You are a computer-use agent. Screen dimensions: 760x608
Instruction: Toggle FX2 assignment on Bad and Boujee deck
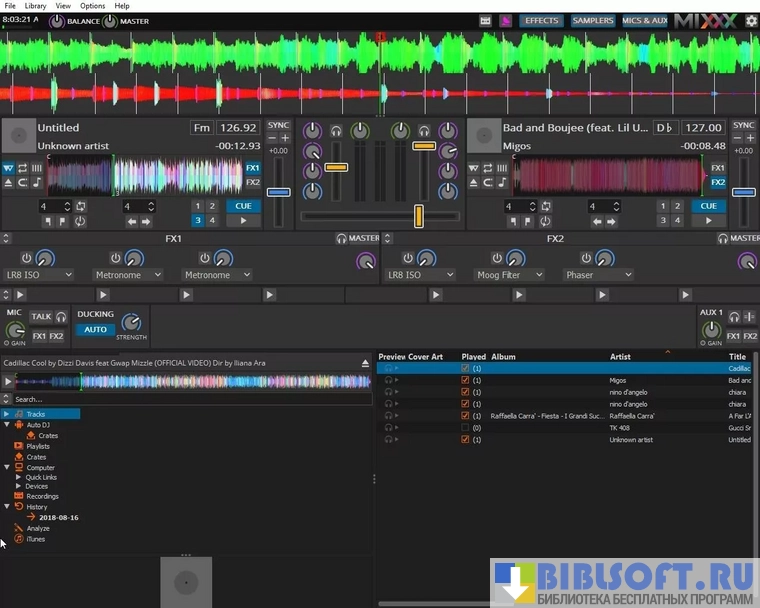[718, 183]
